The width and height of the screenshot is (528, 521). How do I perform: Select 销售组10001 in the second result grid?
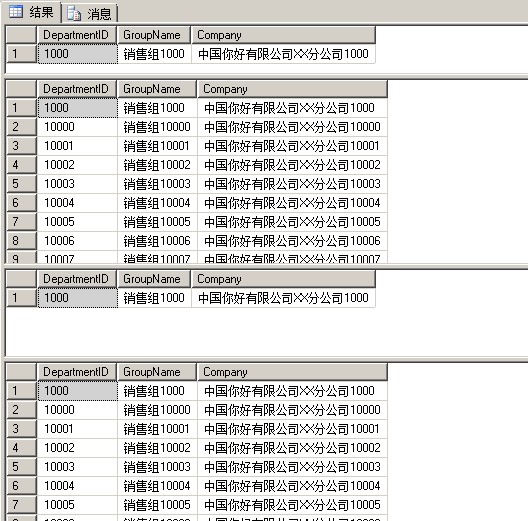click(x=157, y=146)
